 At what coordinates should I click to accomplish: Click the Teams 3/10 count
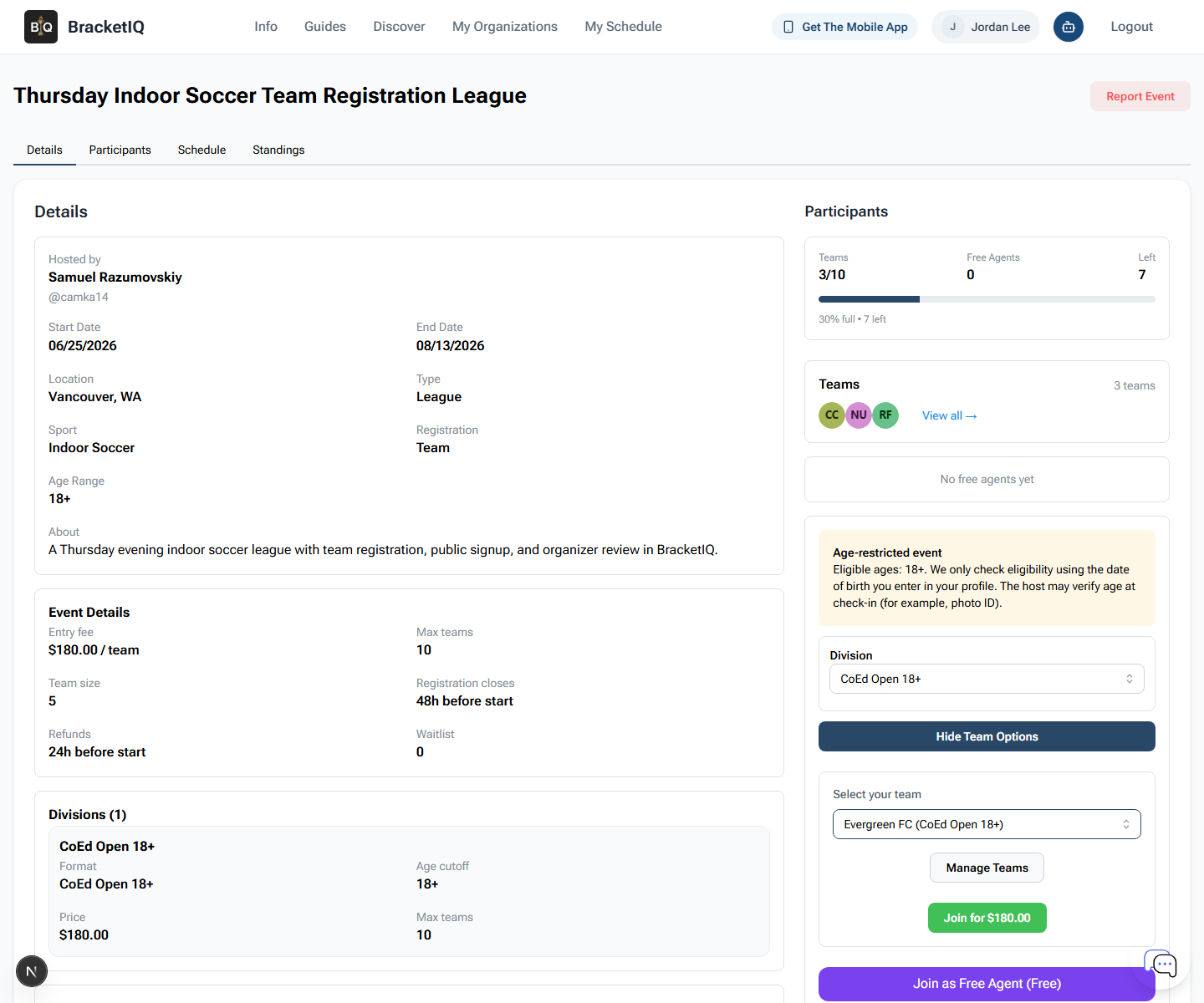(x=832, y=274)
